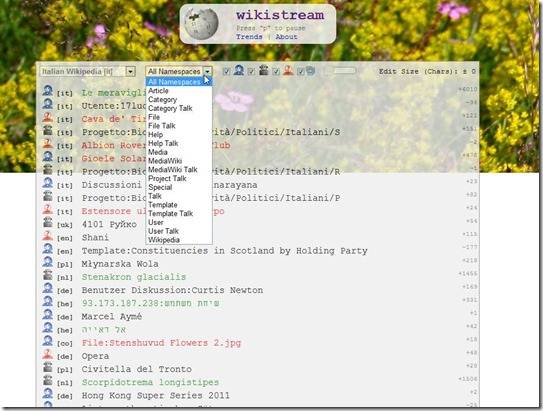This screenshot has height=411, width=543.
Task: Toggle checkbox left of red anonymous filter icon
Action: pyautogui.click(x=276, y=71)
